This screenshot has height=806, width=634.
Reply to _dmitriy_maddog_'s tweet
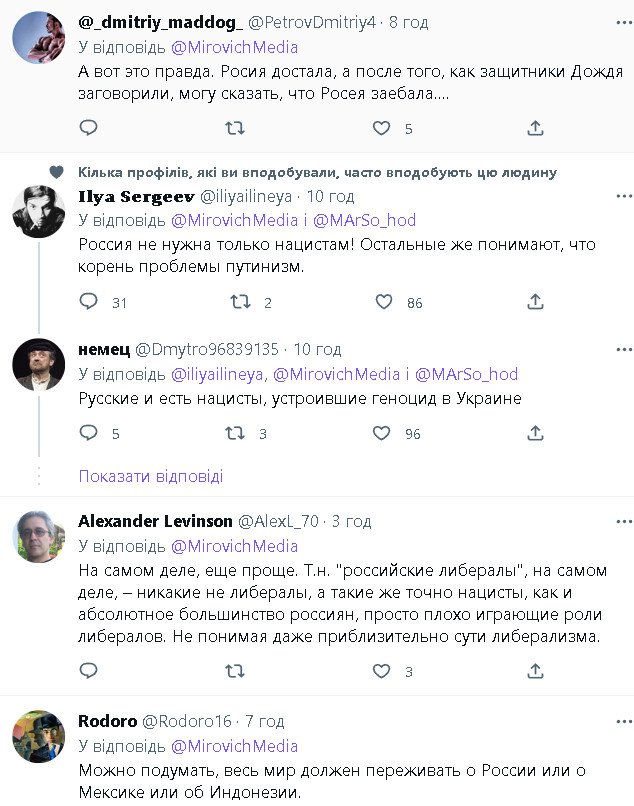point(88,128)
